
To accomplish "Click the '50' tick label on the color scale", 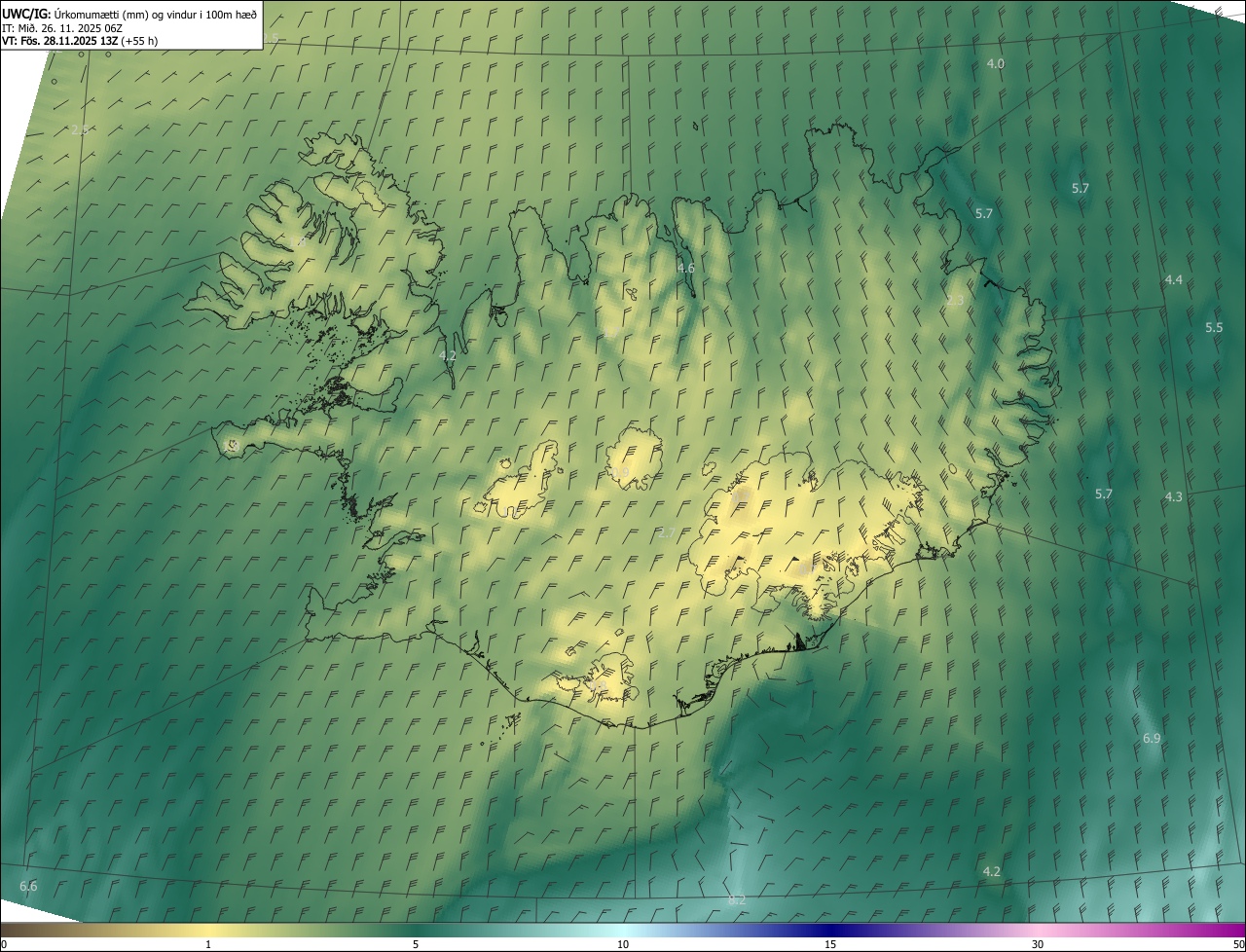I will [x=1238, y=944].
